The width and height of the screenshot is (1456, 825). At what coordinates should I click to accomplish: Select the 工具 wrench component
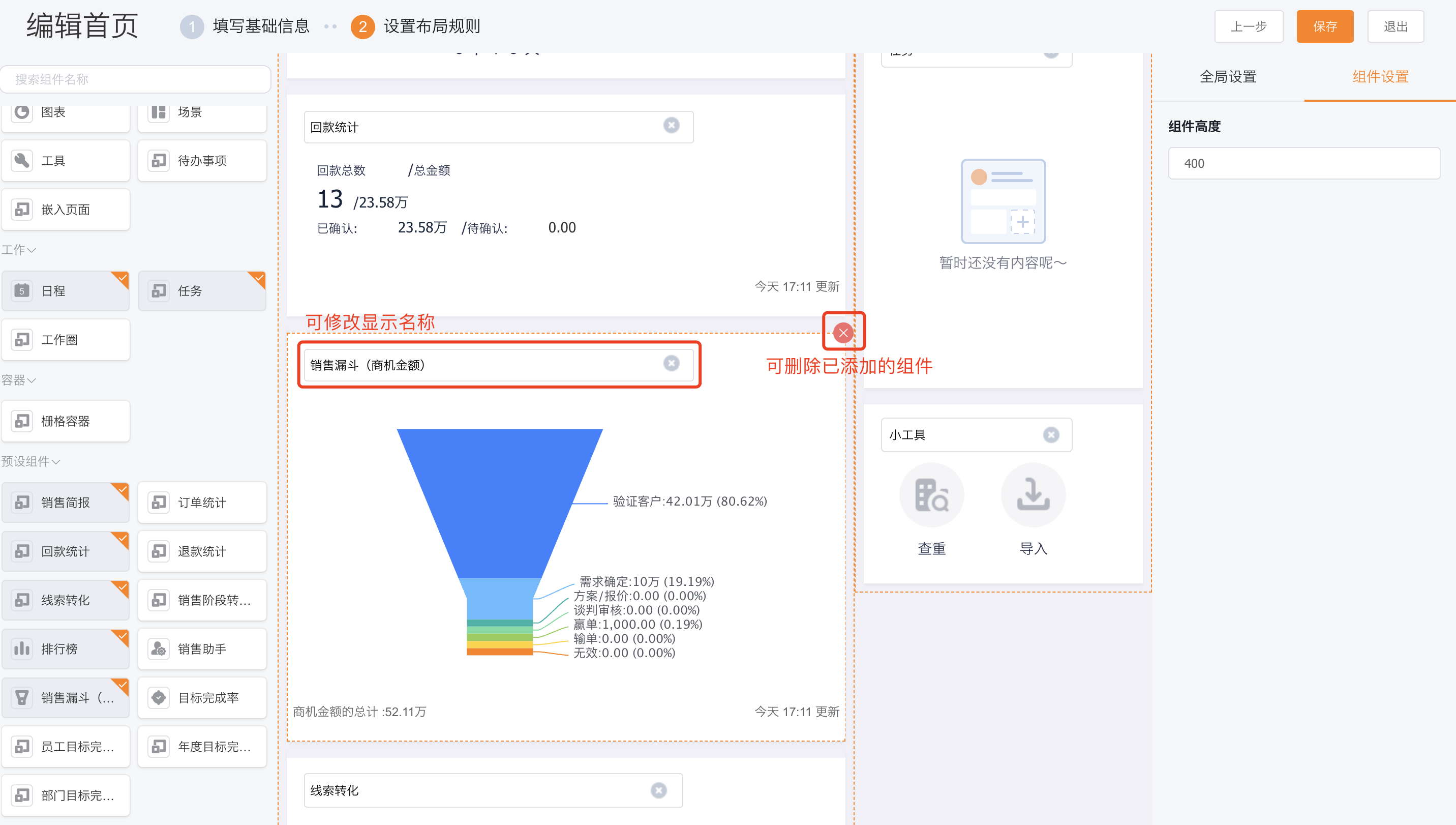66,161
